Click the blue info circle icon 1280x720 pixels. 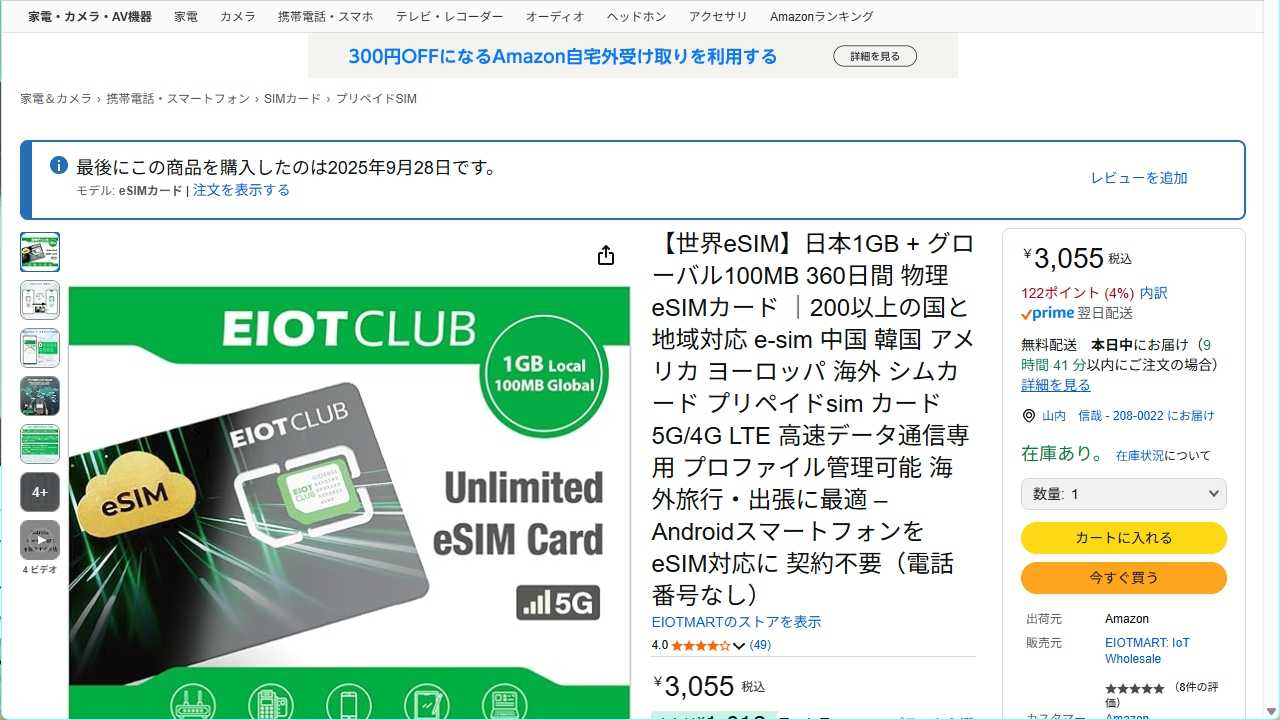click(x=59, y=165)
